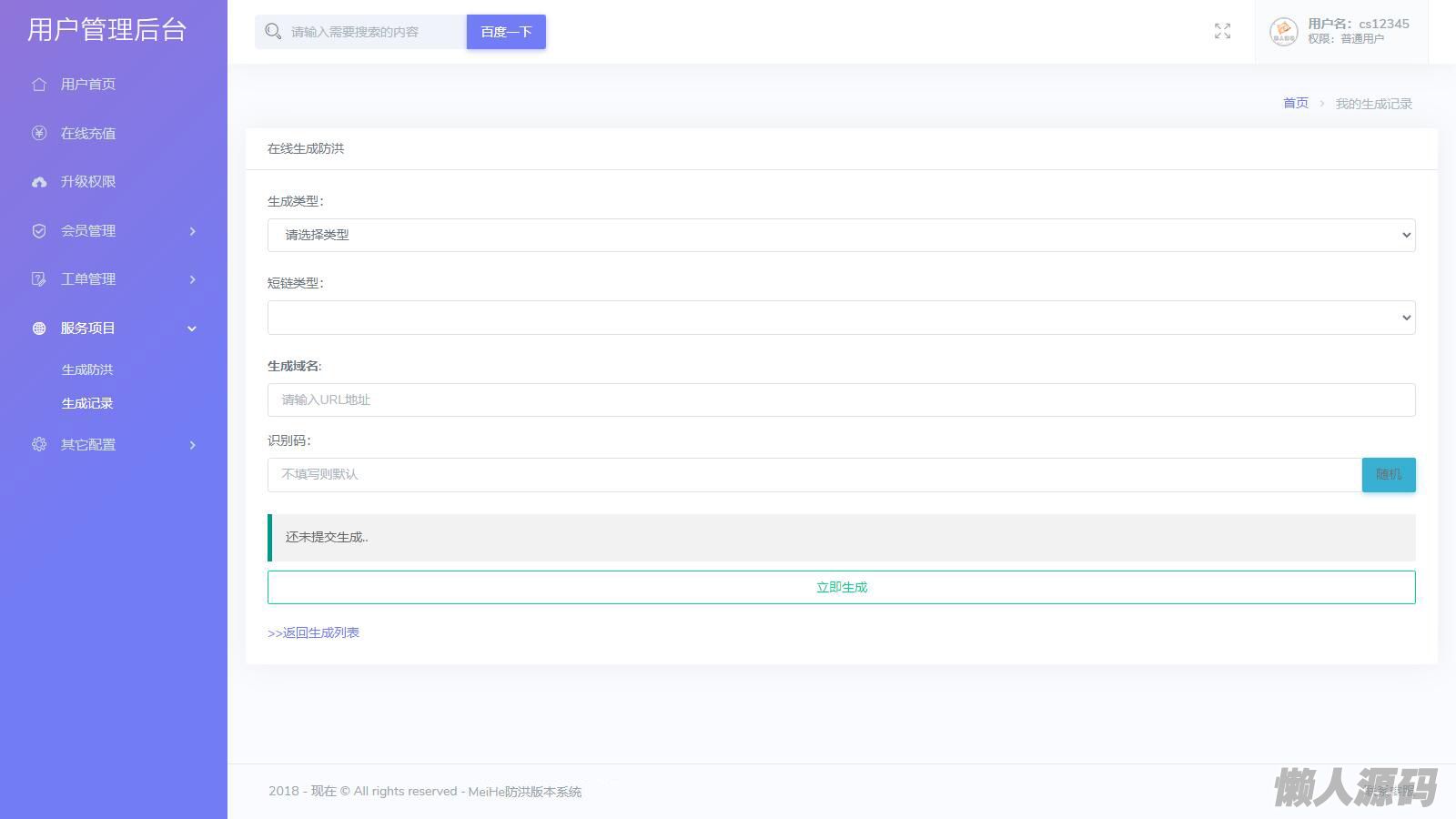
Task: Click the 我的生成记录 breadcrumb text
Action: pos(1374,104)
